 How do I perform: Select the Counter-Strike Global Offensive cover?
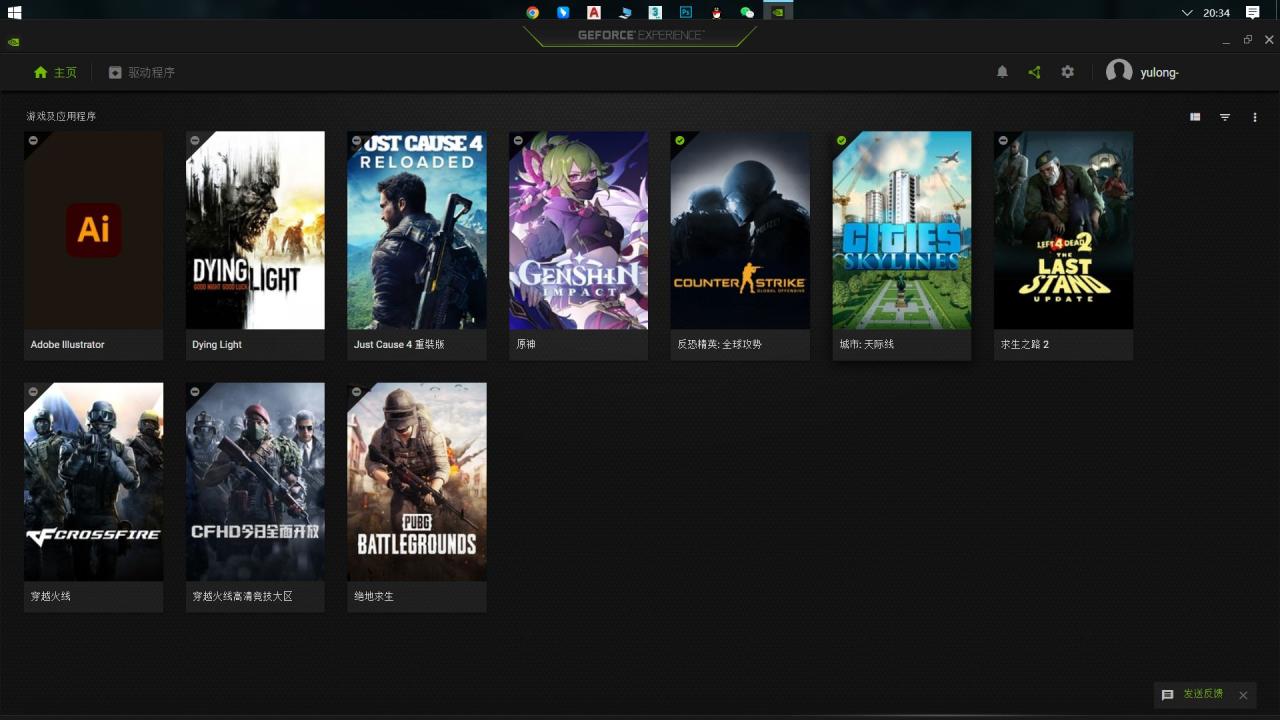tap(740, 230)
